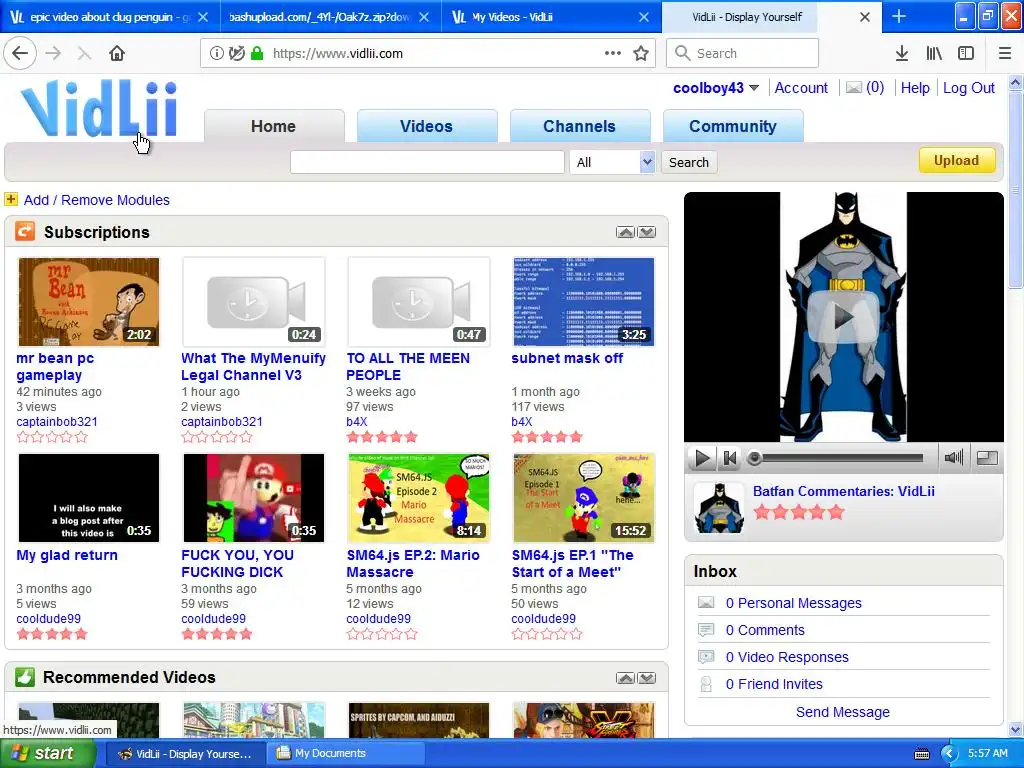
Task: Switch to 'My Videos - VidLii' browser tab
Action: click(551, 17)
